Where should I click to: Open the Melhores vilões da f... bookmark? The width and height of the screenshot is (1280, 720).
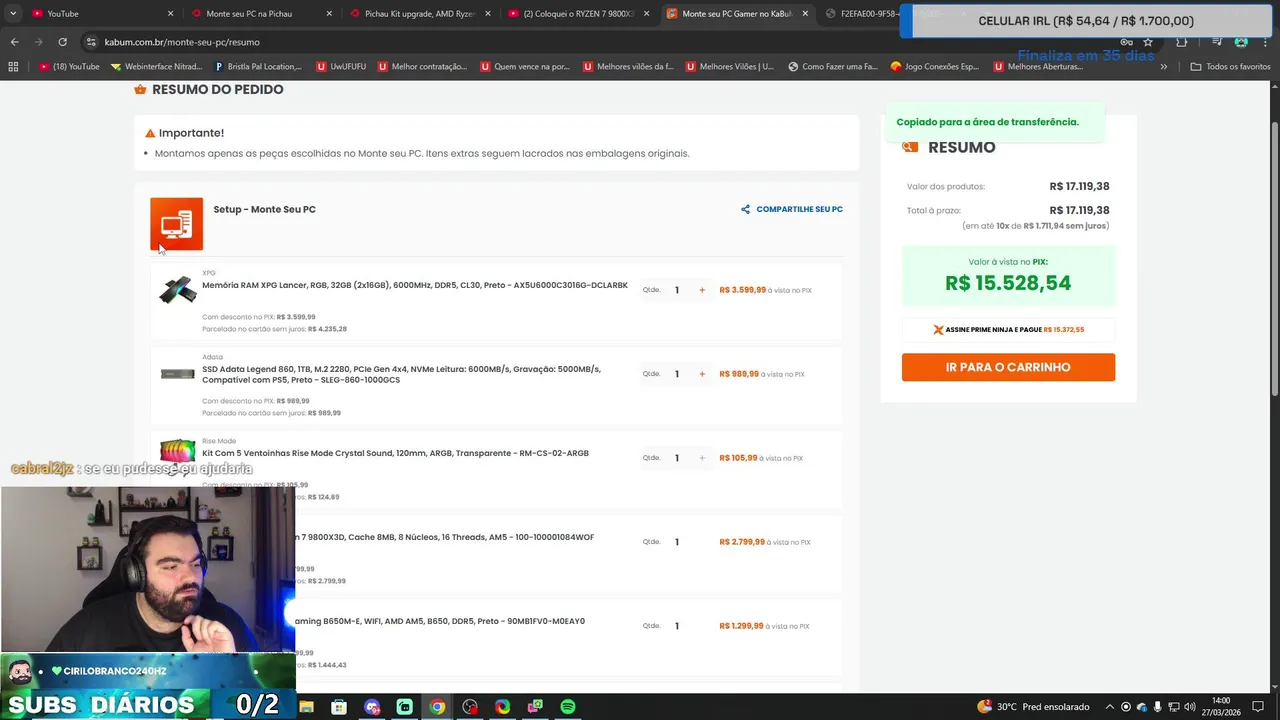point(628,67)
